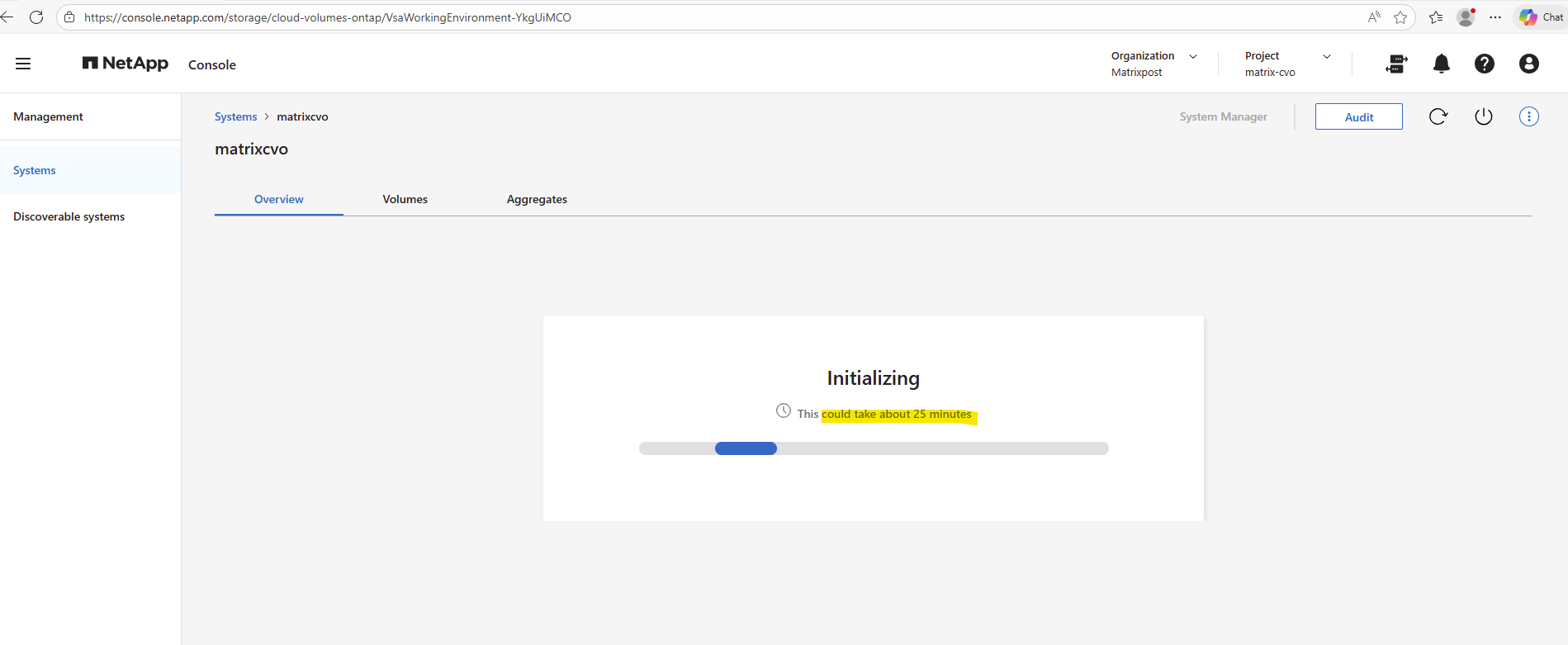Click the clock icon beside time estimate
The width and height of the screenshot is (1568, 645).
tap(784, 410)
